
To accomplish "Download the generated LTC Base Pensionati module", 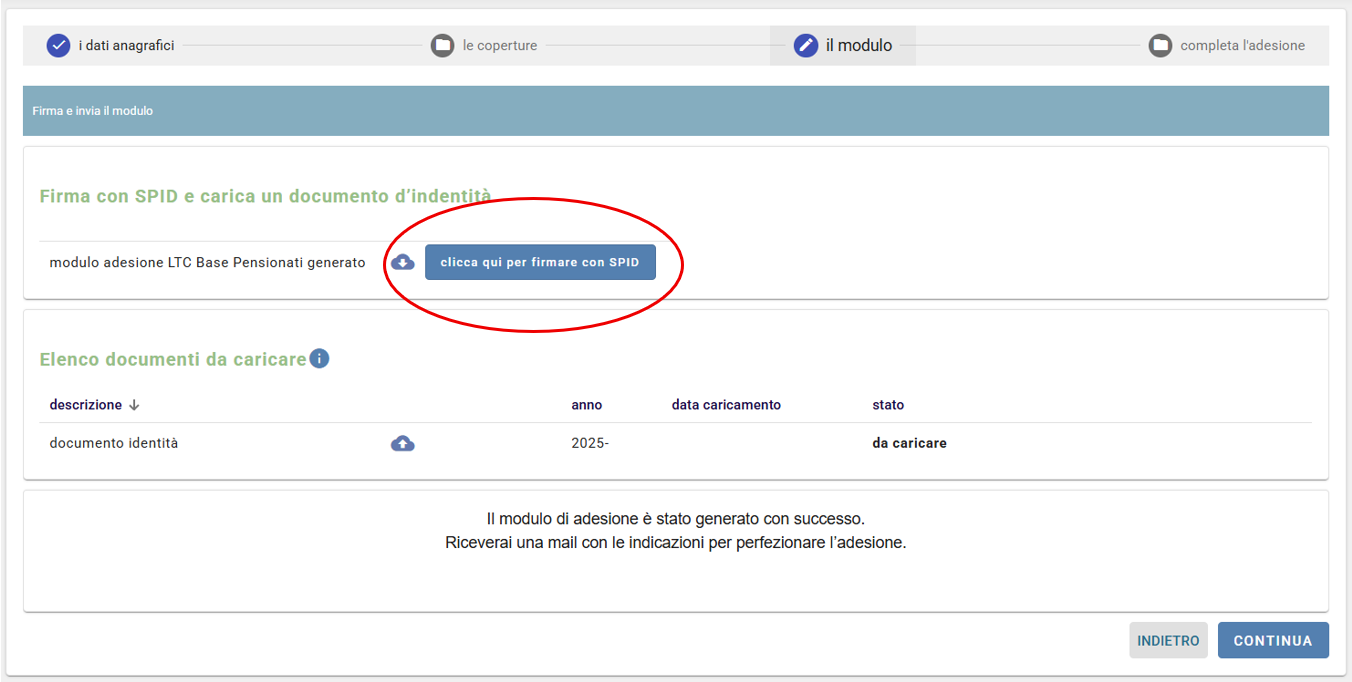I will pos(402,262).
